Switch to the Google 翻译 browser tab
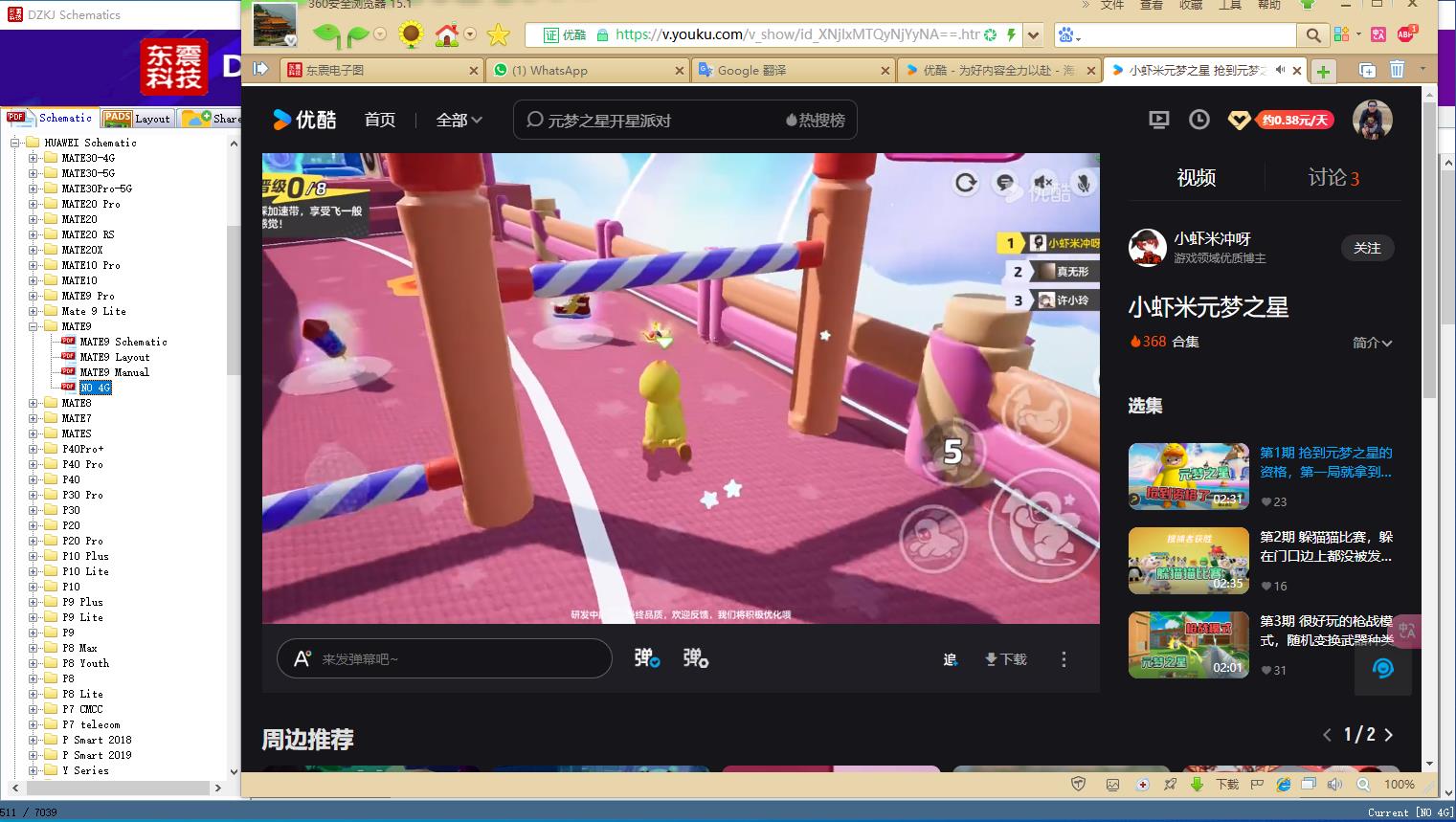1456x822 pixels. coord(794,70)
